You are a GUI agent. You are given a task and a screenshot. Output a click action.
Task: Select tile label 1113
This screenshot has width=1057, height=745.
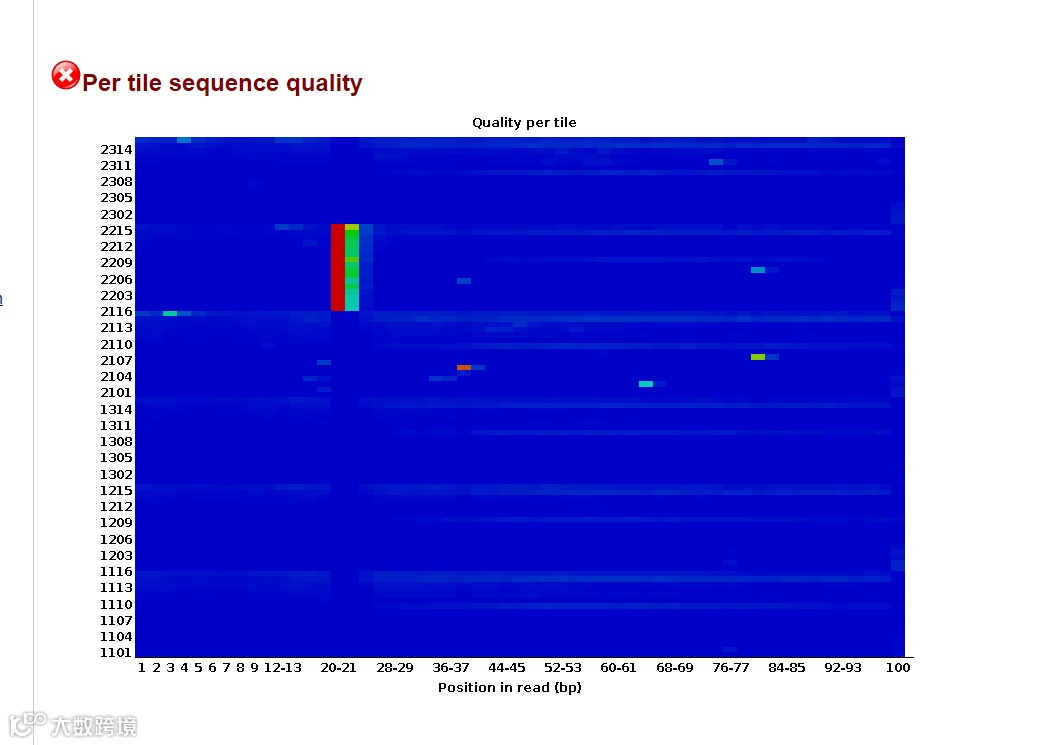(x=116, y=589)
